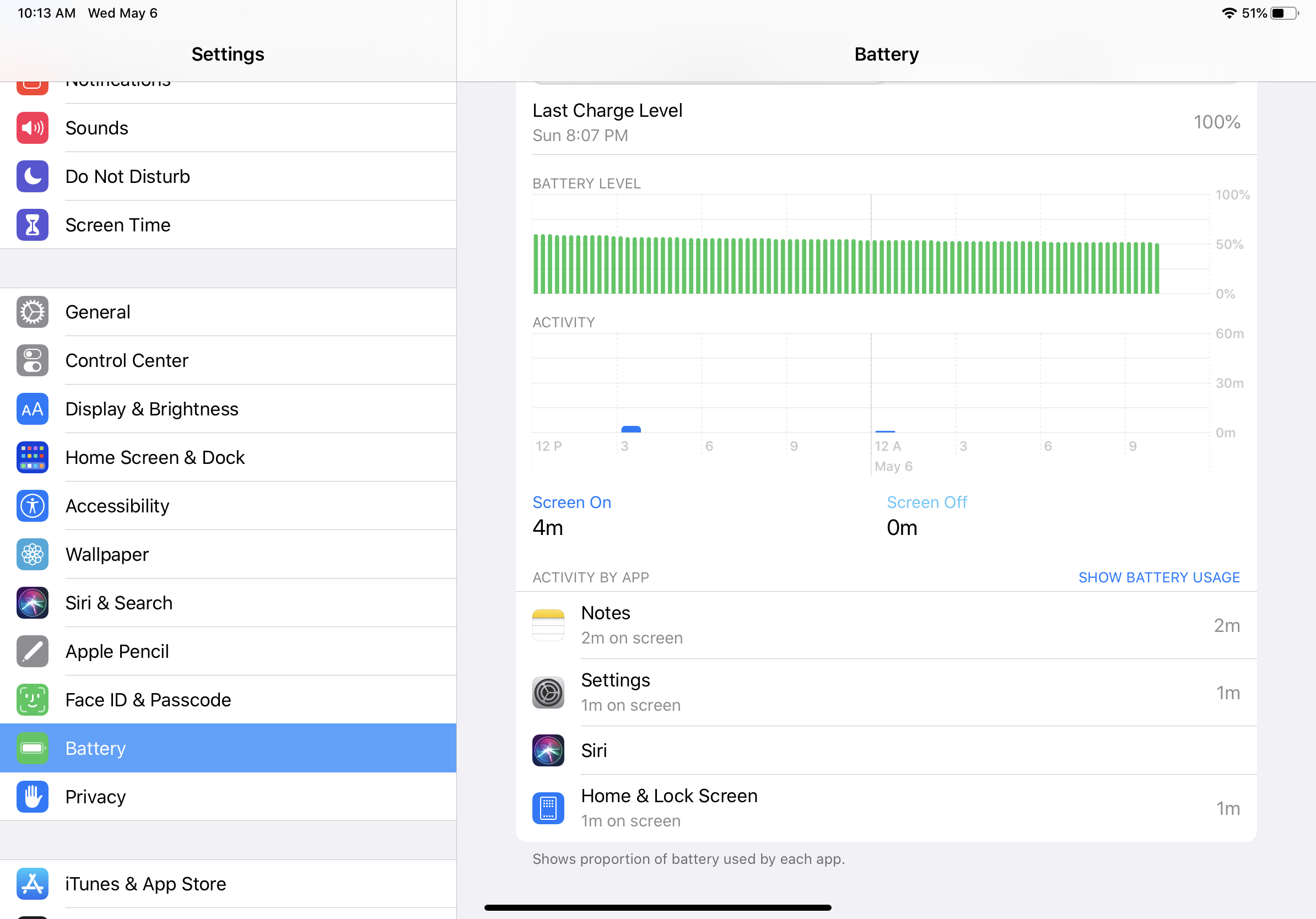Go to Display & Brightness settings
The height and width of the screenshot is (919, 1316).
click(x=152, y=409)
